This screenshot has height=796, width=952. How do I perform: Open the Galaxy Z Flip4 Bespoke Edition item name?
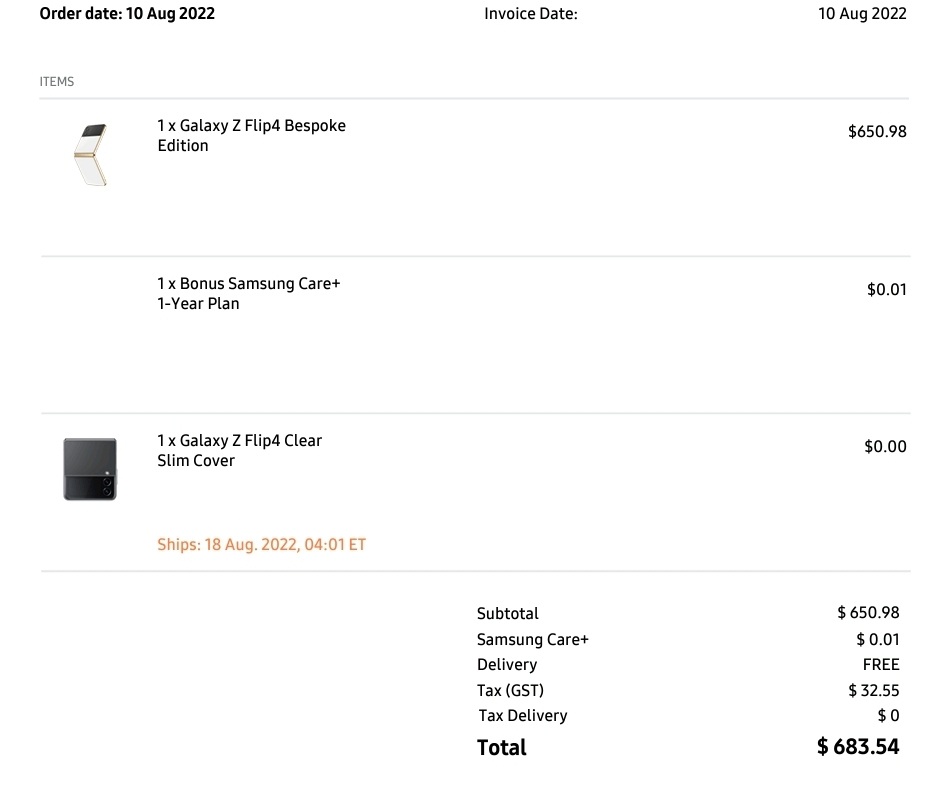tap(251, 136)
